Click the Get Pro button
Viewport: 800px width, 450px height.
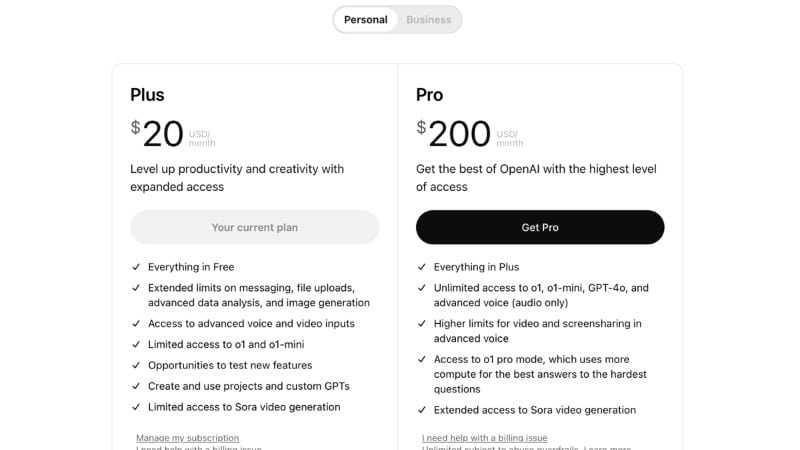point(540,227)
